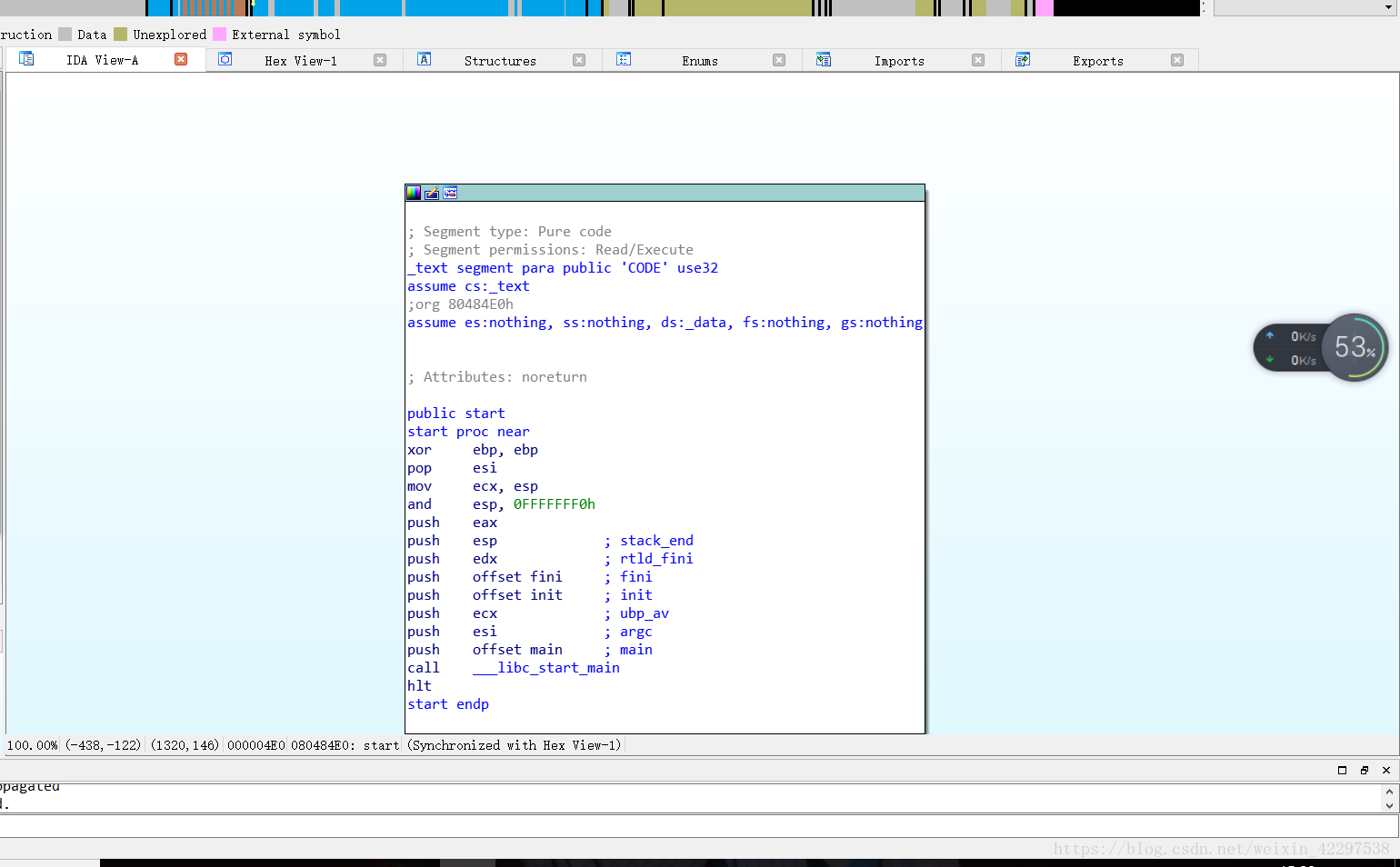Click the edit node pencil icon
The width and height of the screenshot is (1400, 867).
click(432, 193)
